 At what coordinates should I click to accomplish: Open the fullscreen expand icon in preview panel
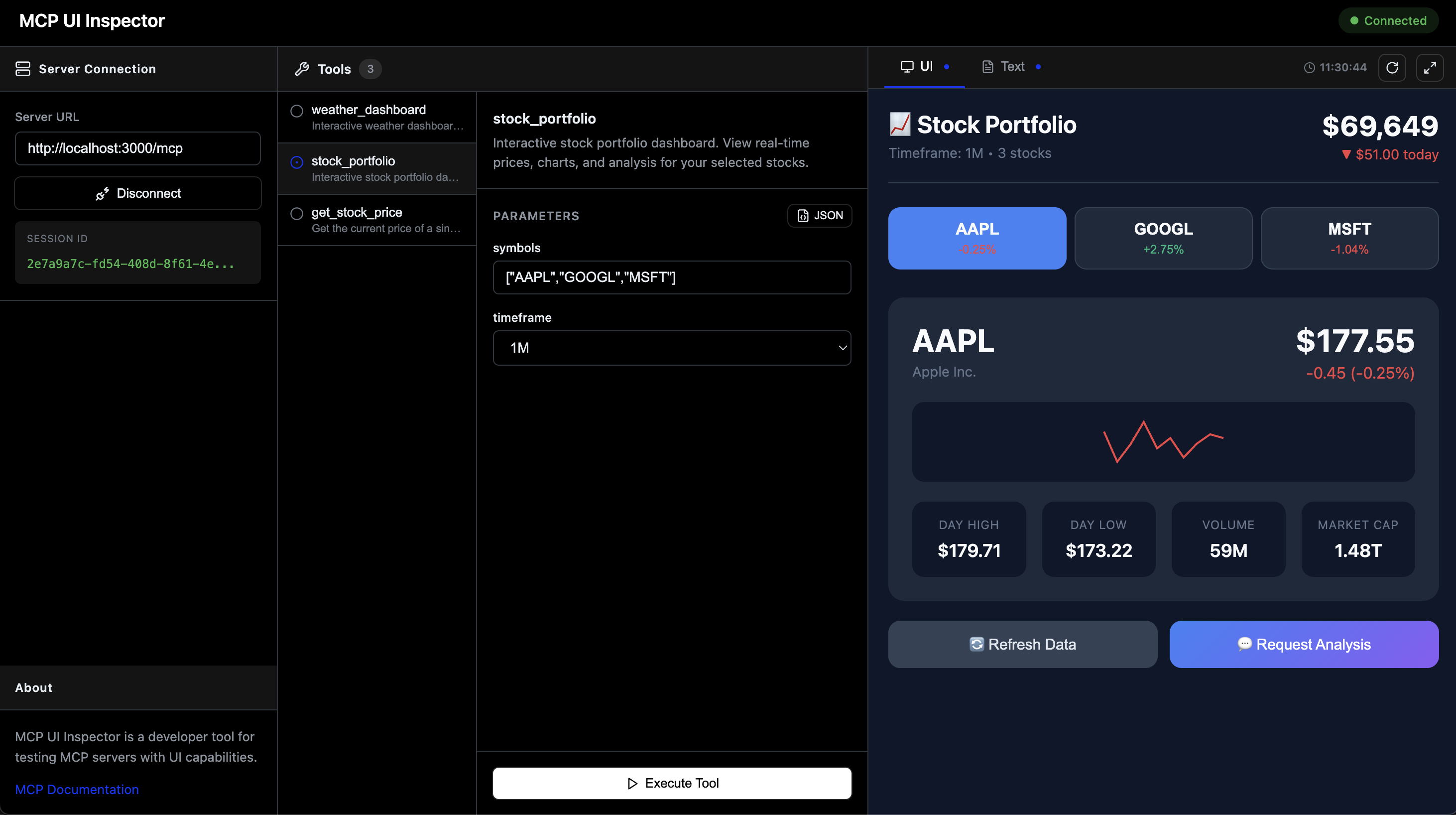1431,67
